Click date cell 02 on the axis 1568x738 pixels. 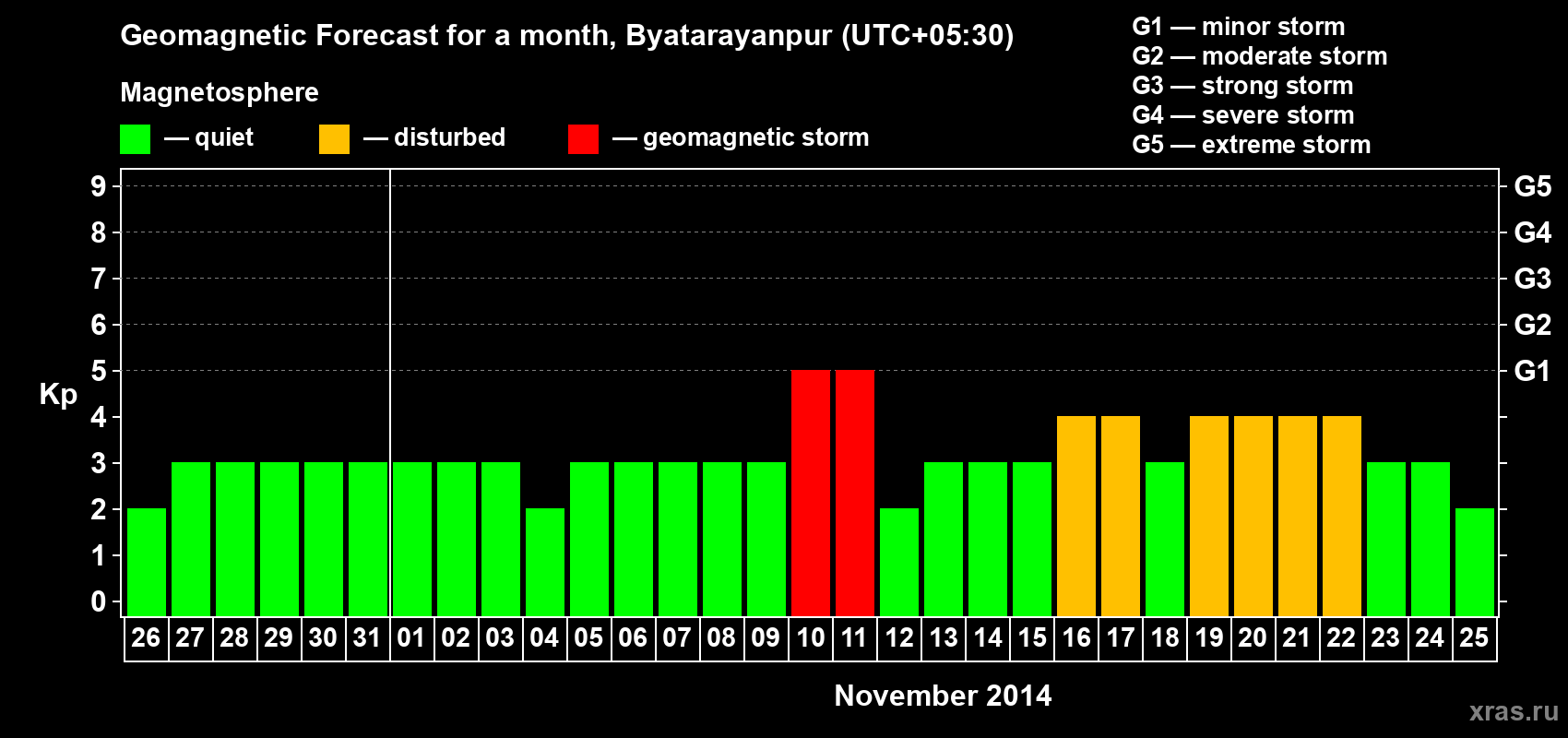click(x=456, y=638)
